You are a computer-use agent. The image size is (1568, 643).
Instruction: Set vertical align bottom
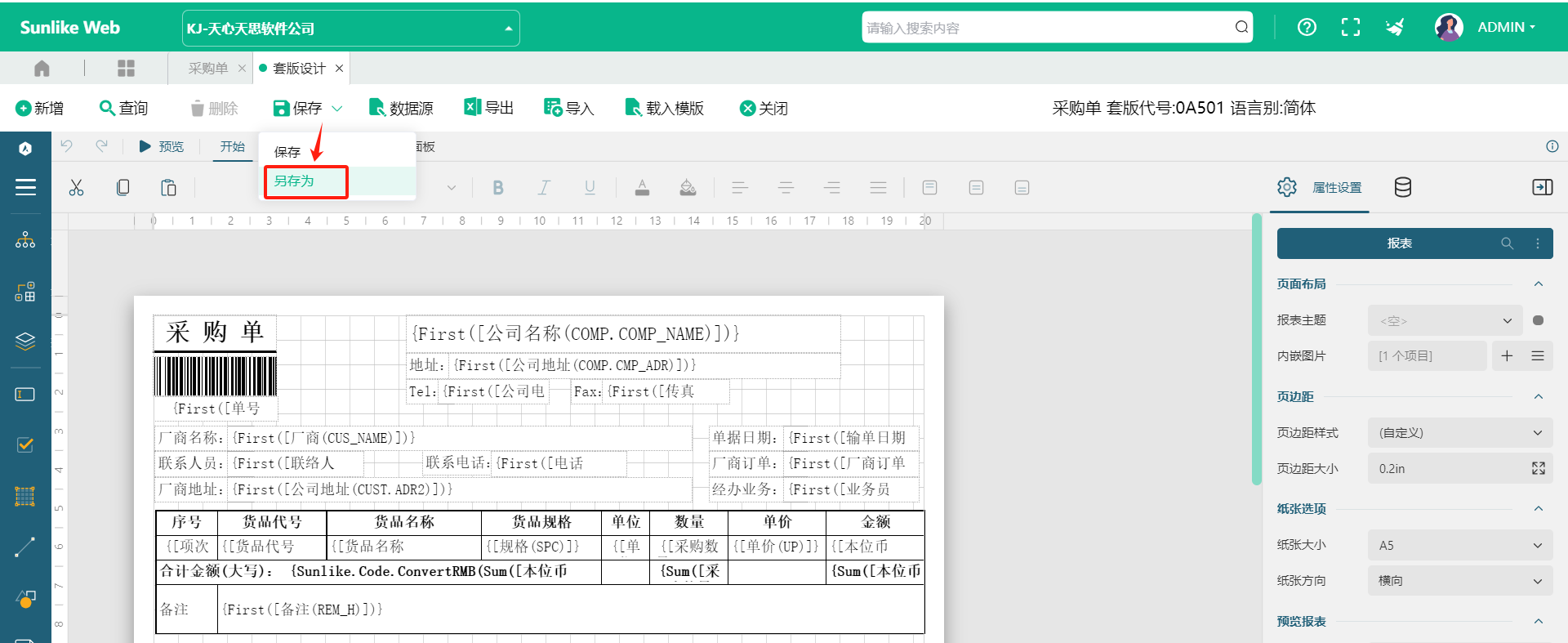tap(1022, 188)
